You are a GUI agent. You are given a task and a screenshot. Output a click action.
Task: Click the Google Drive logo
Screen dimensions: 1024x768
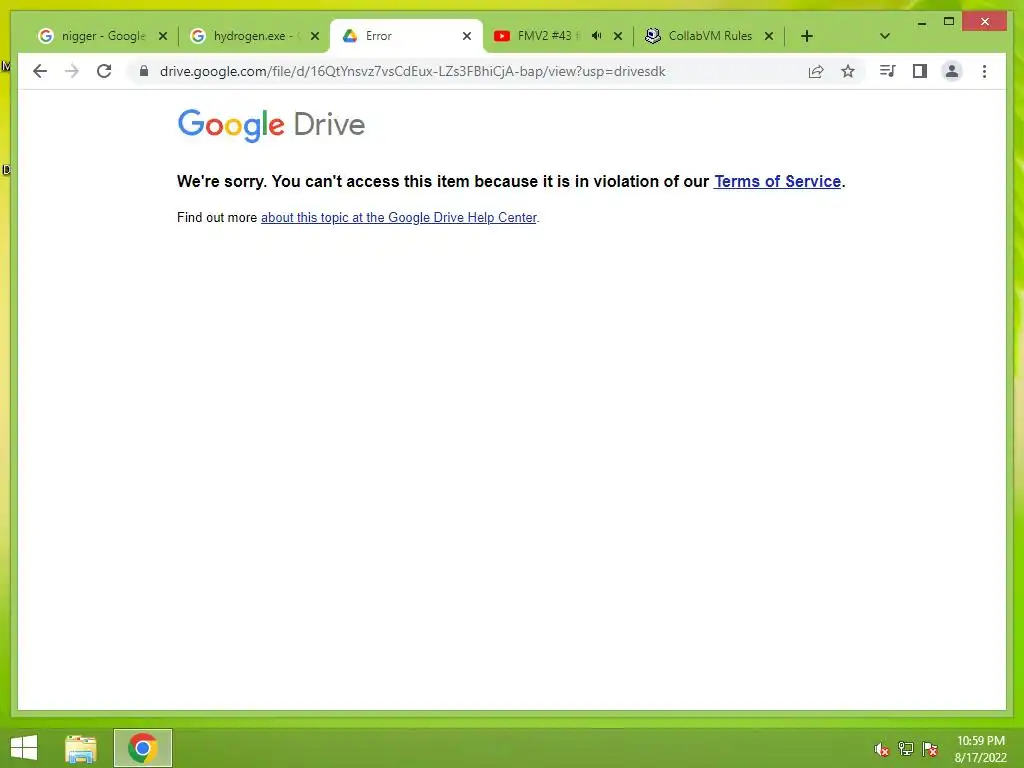coord(271,125)
